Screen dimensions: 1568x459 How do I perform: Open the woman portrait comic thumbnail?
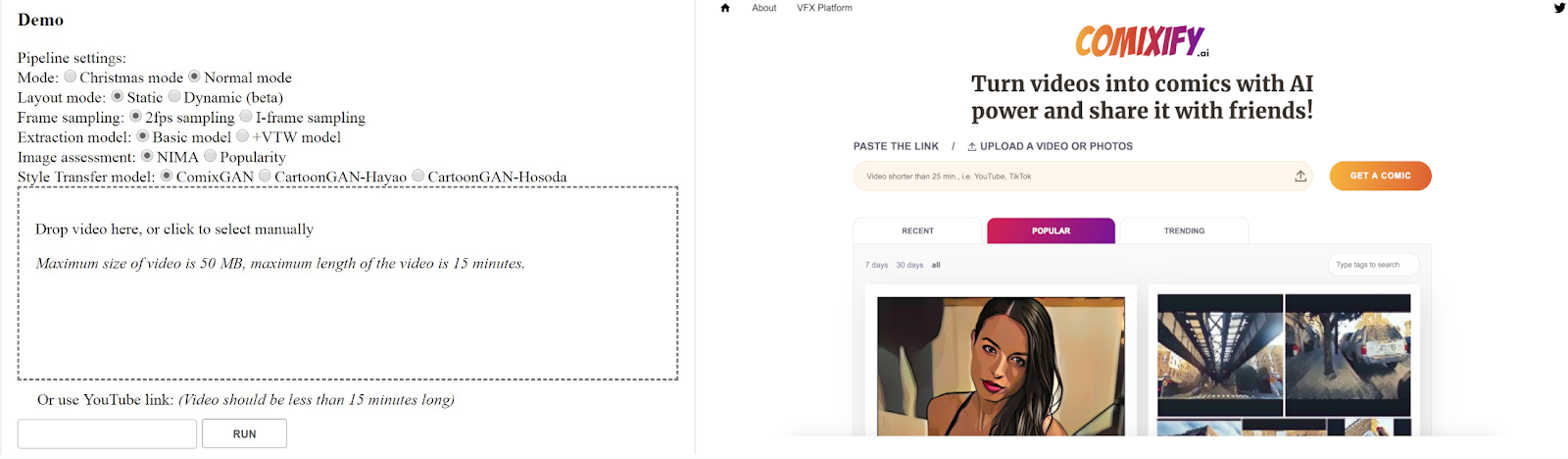tap(1001, 366)
